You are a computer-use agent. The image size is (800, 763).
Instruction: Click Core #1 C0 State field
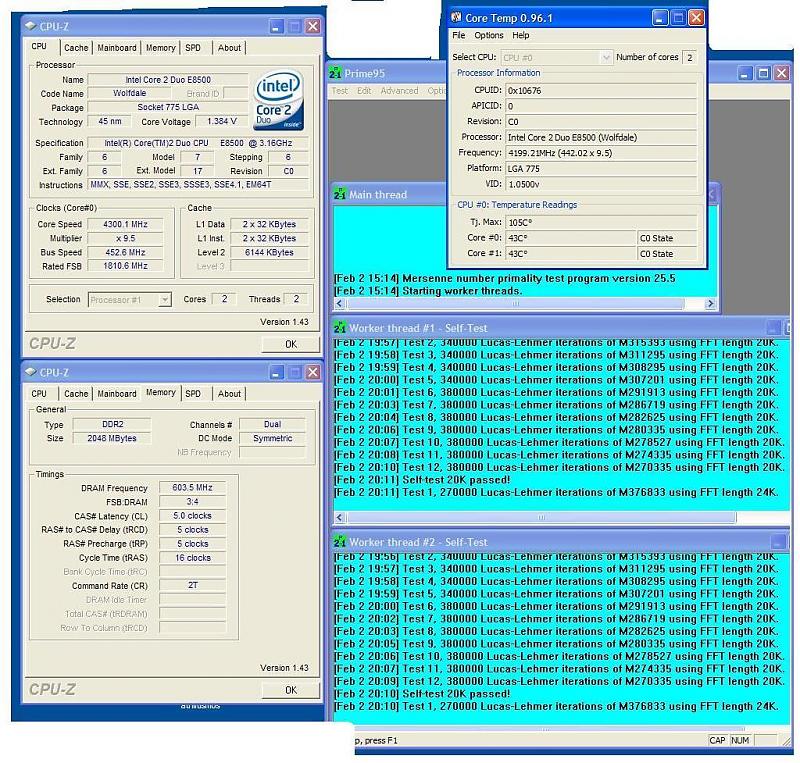tap(667, 254)
